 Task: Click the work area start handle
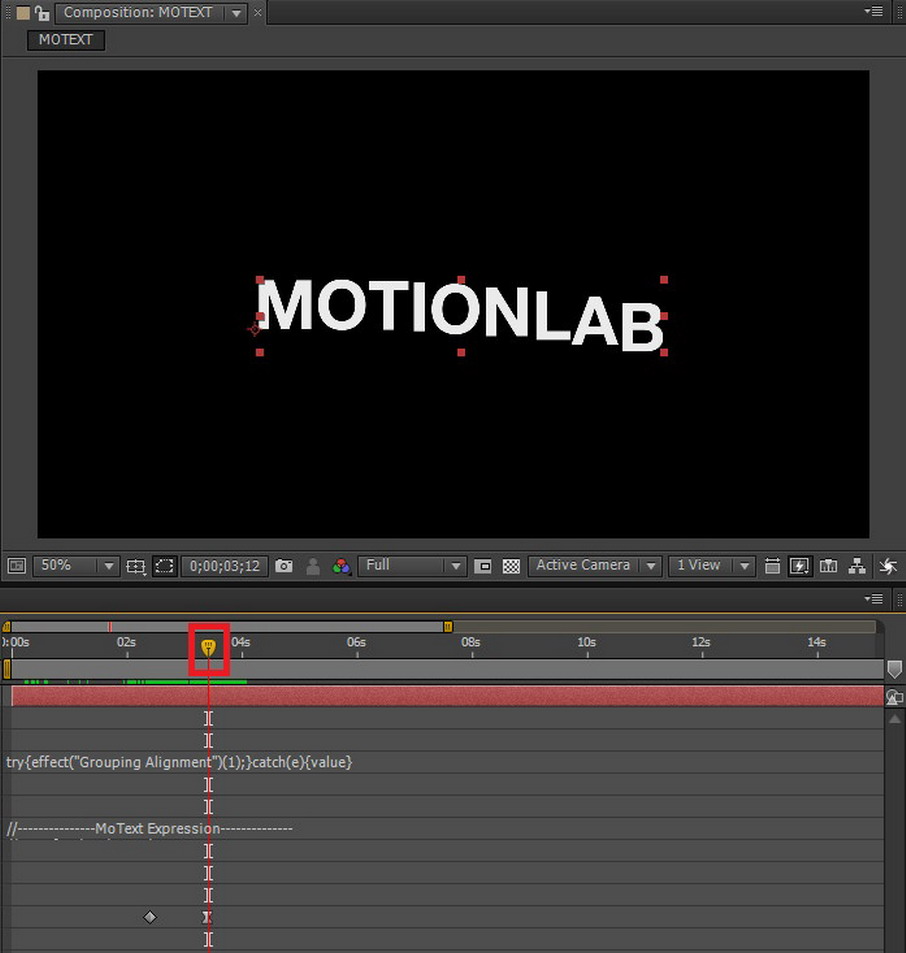click(x=7, y=669)
